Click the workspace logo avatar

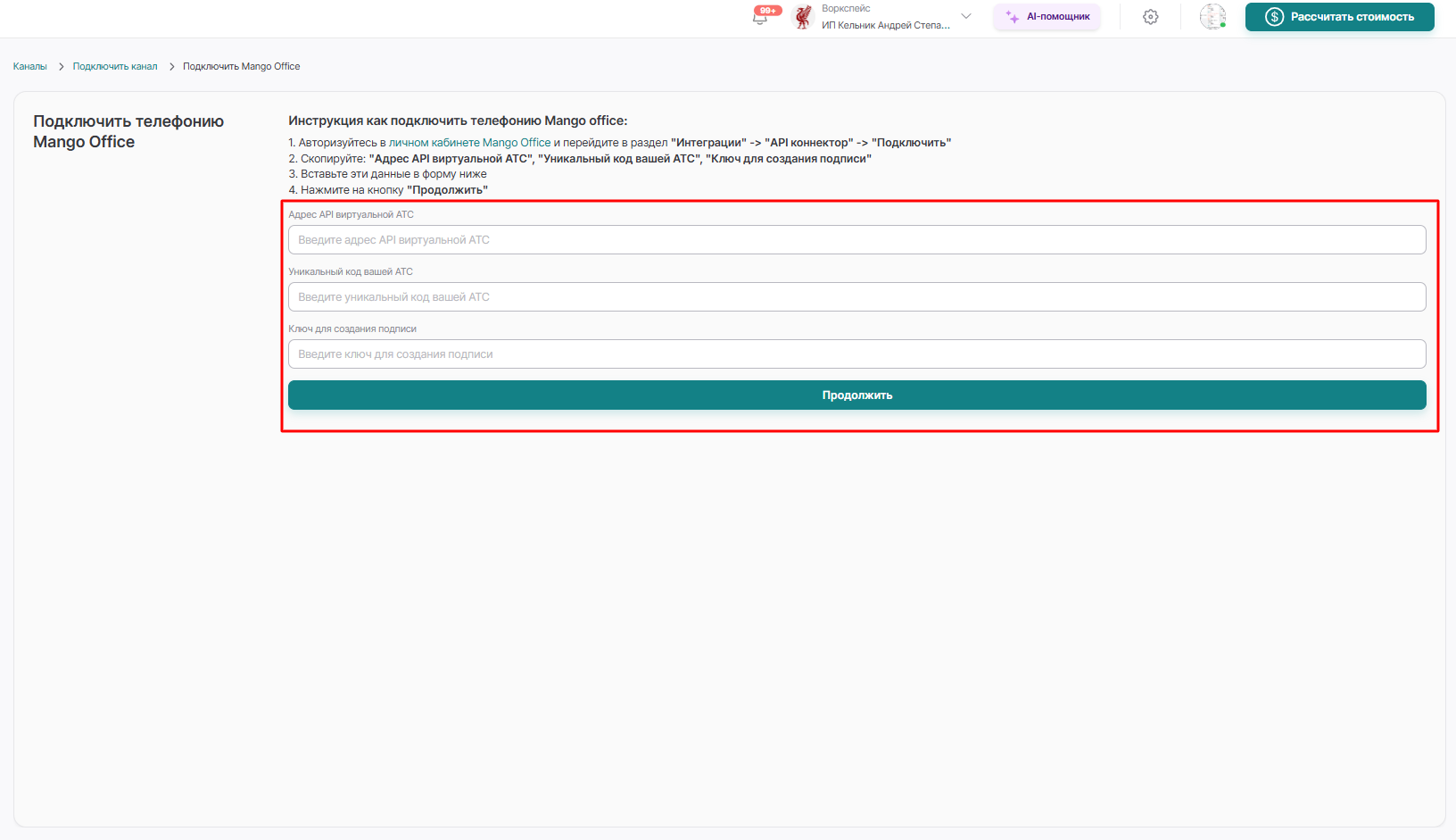(x=804, y=17)
